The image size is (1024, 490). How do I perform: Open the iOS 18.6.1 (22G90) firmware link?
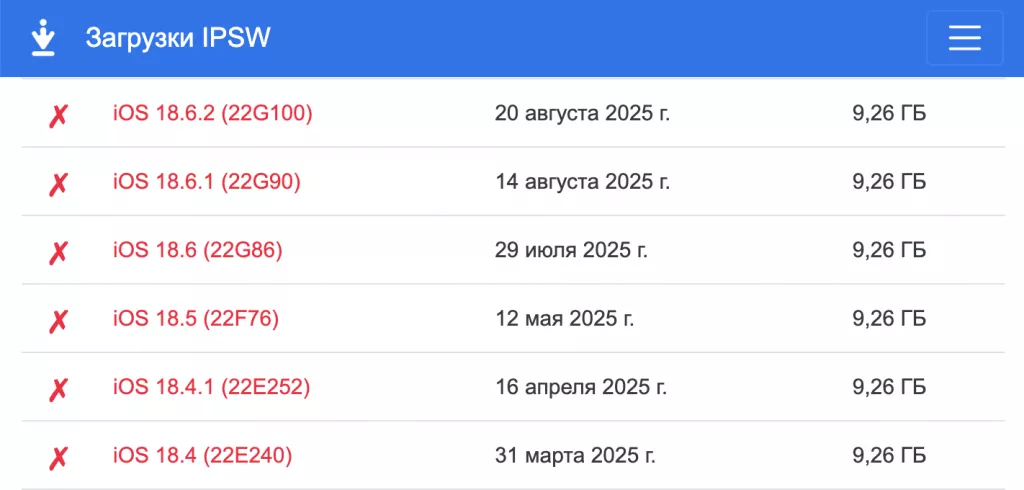pyautogui.click(x=207, y=182)
